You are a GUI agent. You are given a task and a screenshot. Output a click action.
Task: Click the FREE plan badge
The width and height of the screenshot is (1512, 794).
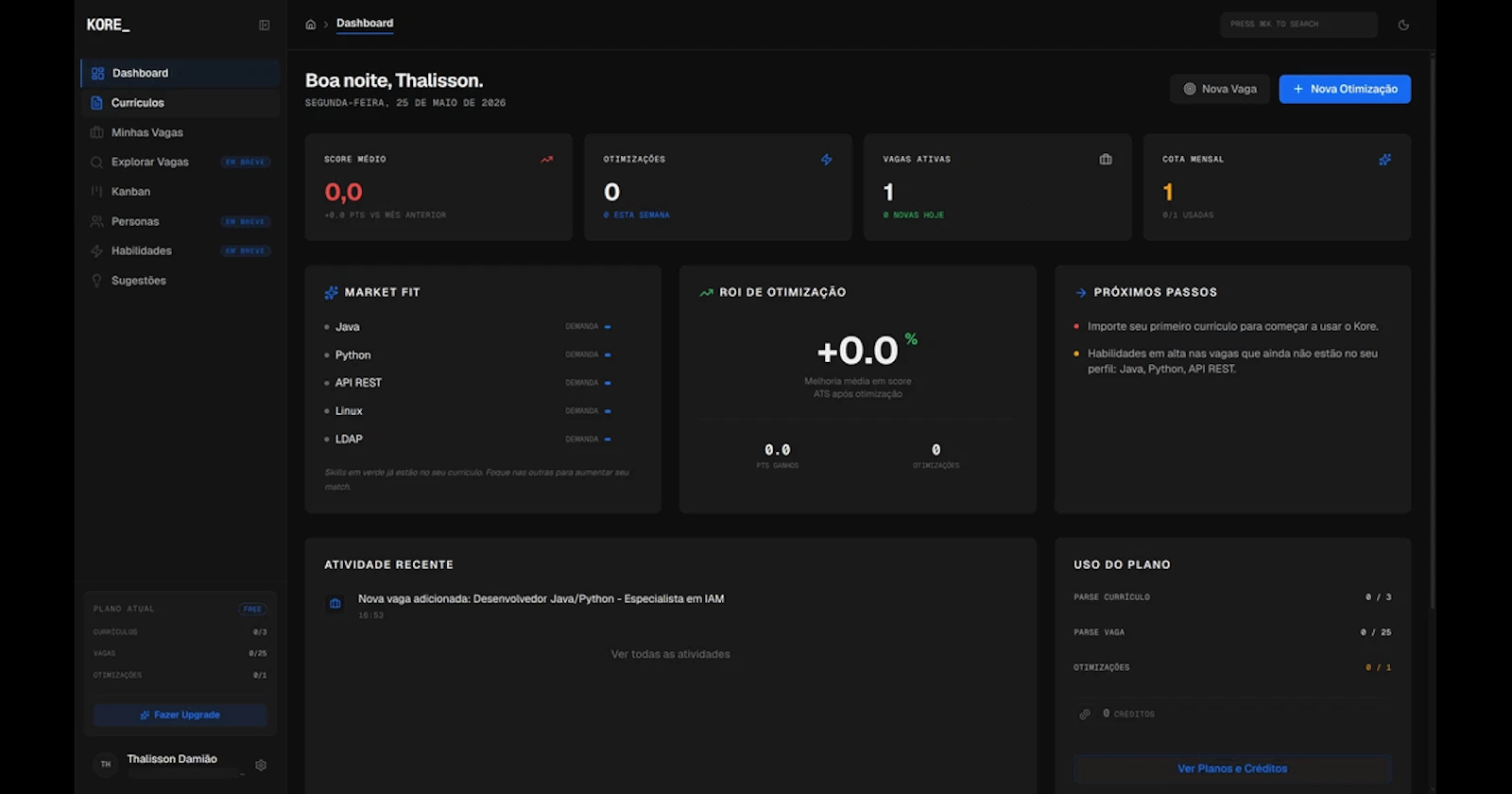[x=252, y=610]
